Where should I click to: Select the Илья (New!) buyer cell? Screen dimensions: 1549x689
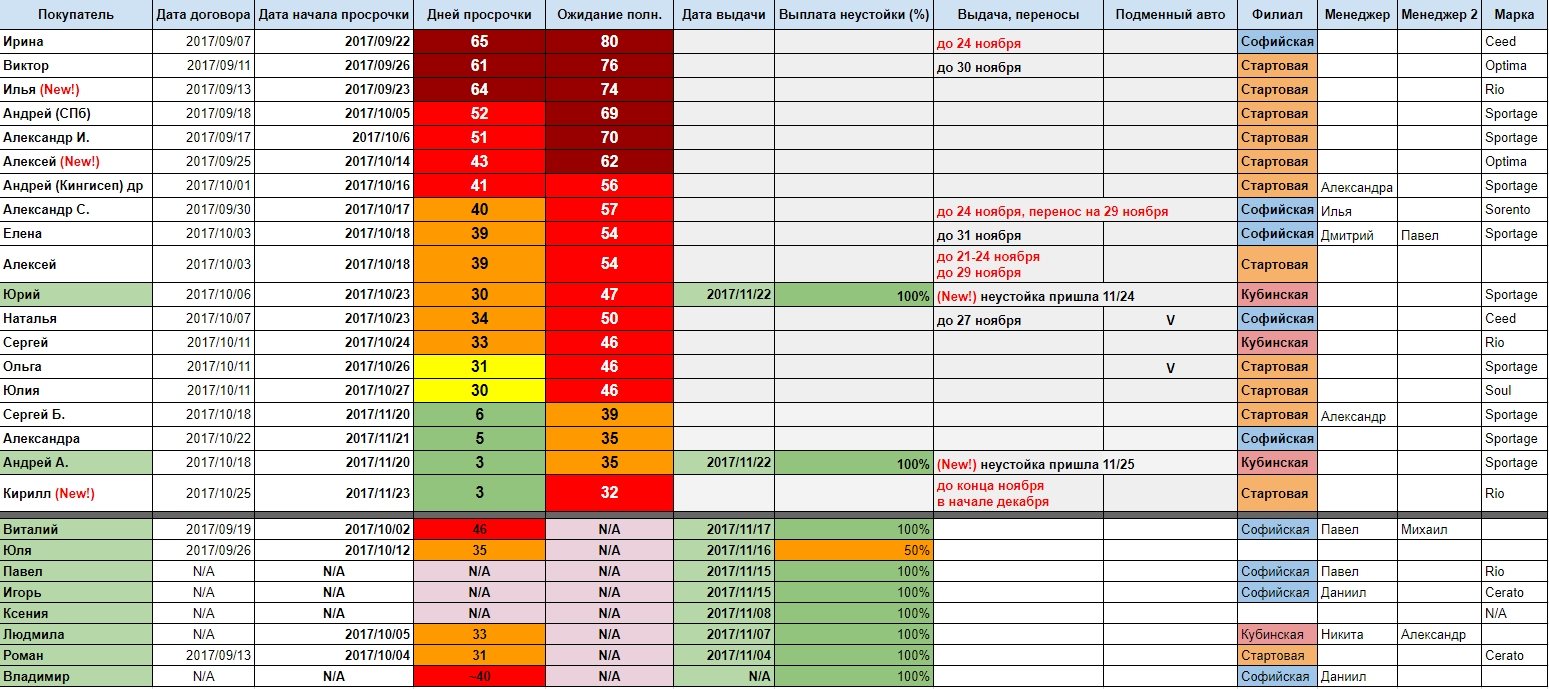pos(76,90)
